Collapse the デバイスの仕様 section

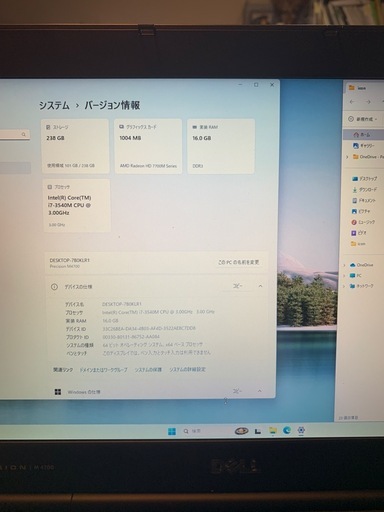click(x=260, y=286)
